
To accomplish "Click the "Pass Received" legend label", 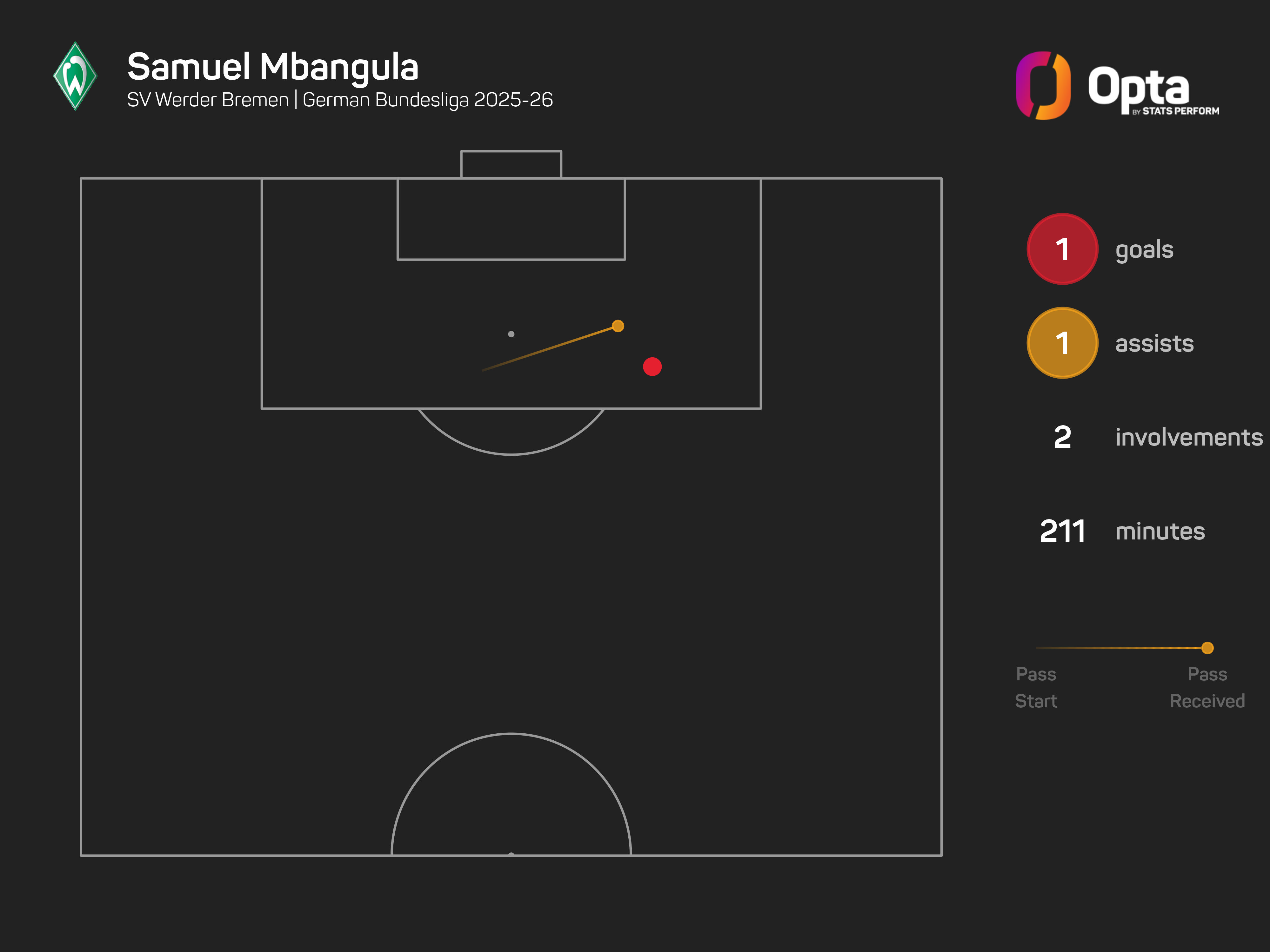I will [x=1207, y=687].
